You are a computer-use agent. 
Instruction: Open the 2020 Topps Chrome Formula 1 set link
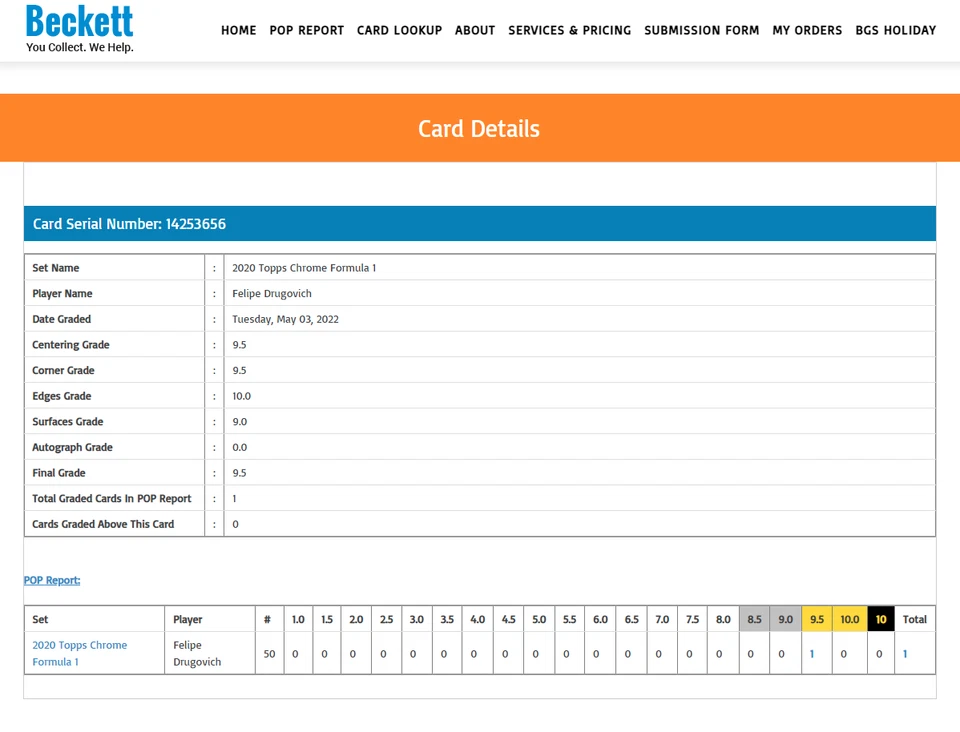pos(80,653)
